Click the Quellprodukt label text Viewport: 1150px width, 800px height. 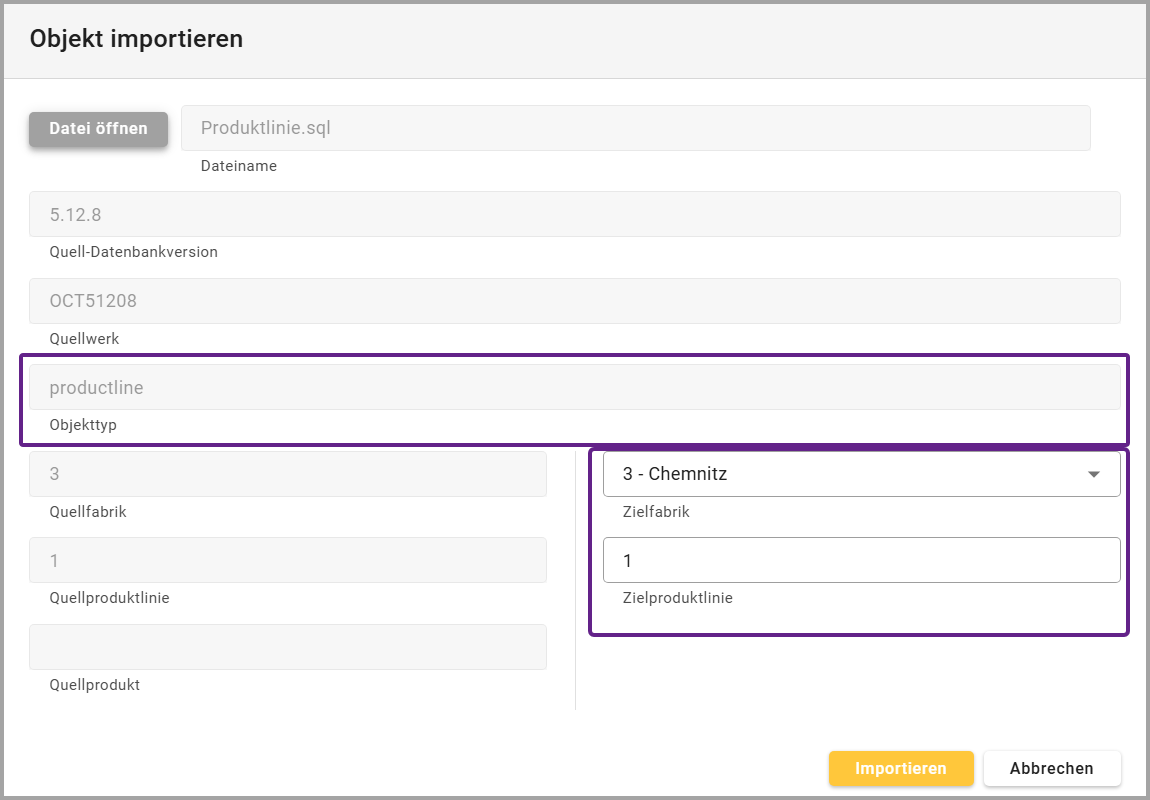(x=94, y=685)
